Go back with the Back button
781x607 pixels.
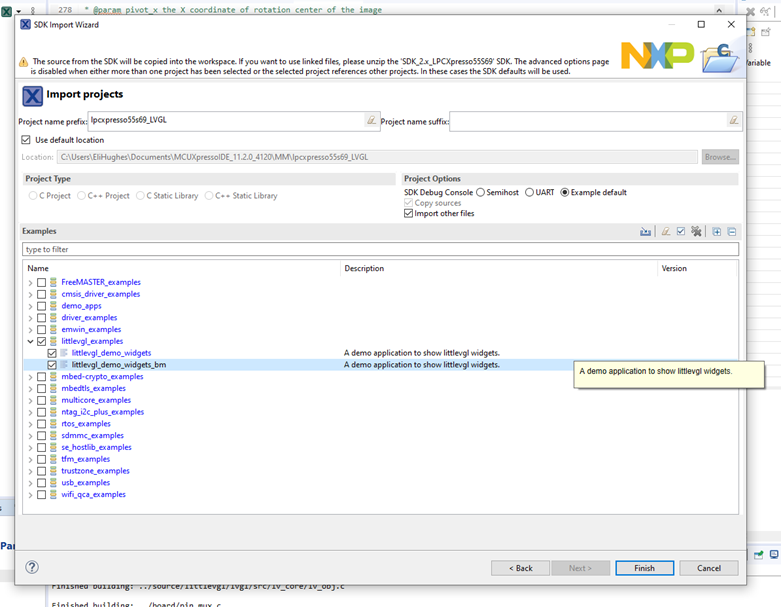tap(519, 568)
